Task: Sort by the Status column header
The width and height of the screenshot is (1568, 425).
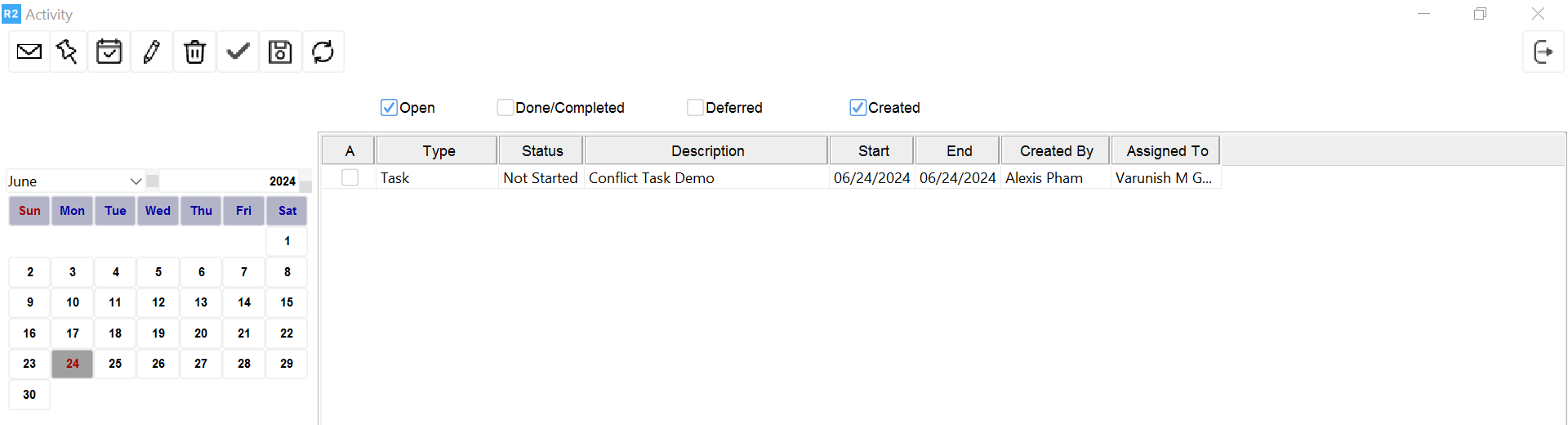Action: (542, 151)
